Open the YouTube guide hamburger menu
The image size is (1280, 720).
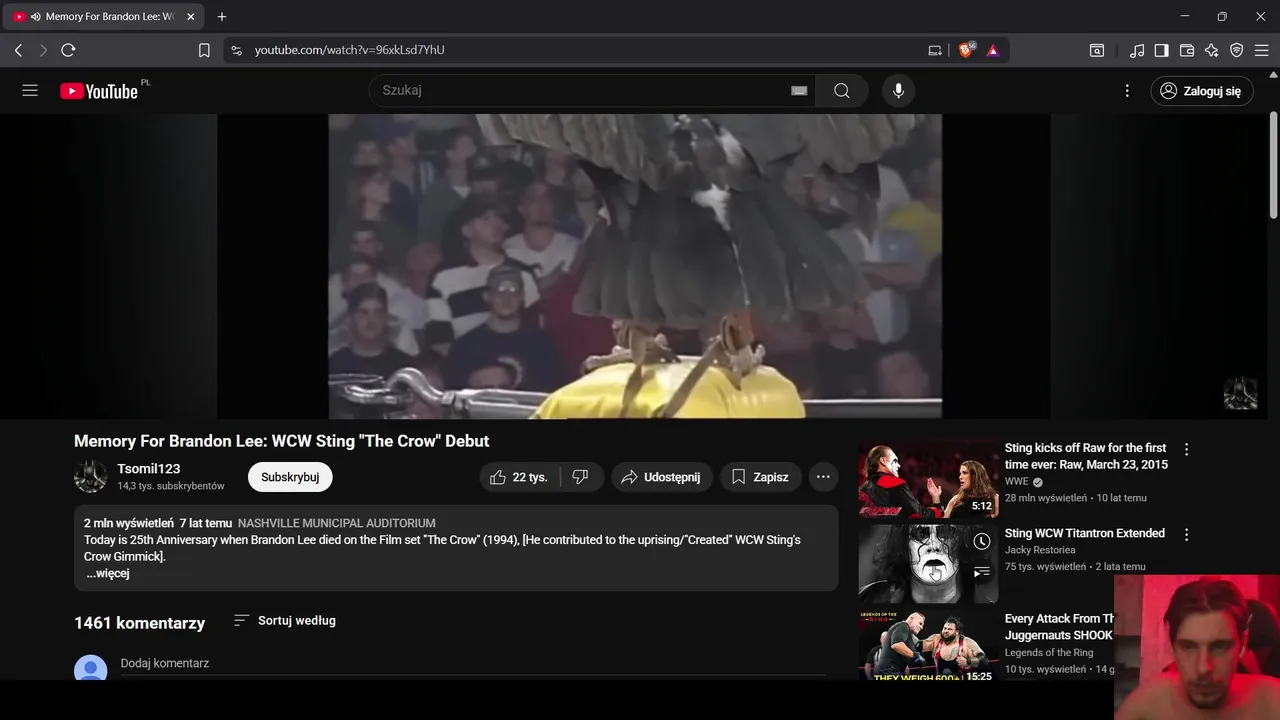(x=30, y=91)
